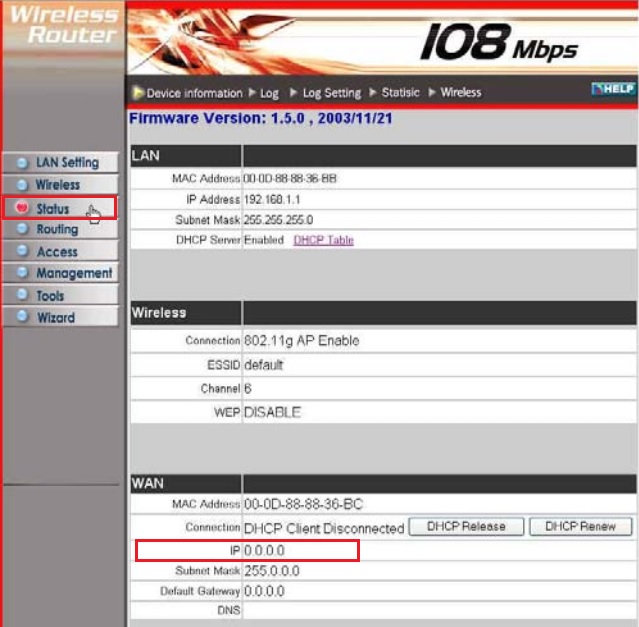639x627 pixels.
Task: Open the Tools menu
Action: tap(60, 295)
